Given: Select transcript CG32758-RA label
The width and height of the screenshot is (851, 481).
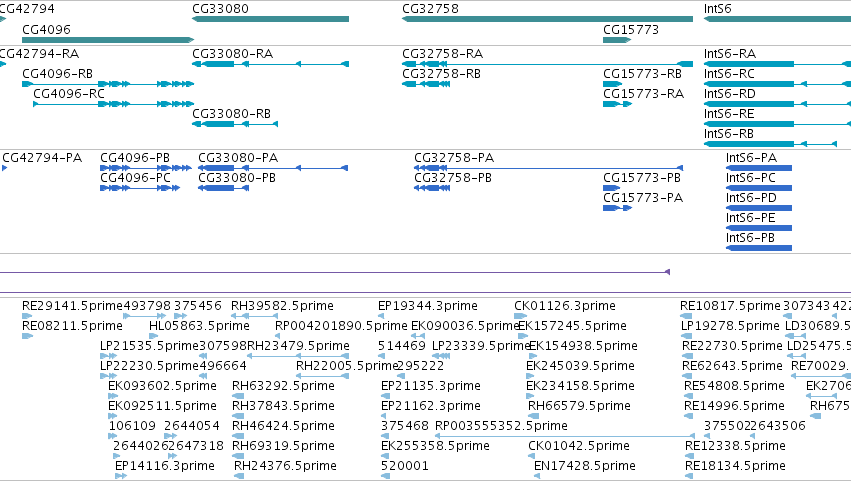Looking at the screenshot, I should [x=442, y=54].
